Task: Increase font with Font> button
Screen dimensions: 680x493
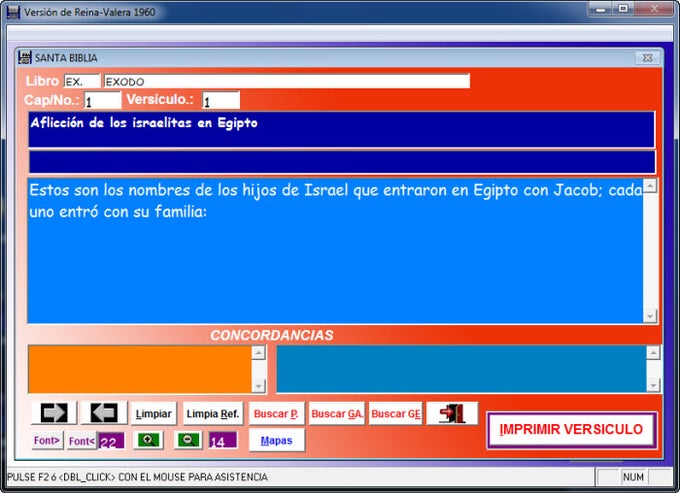Action: 47,441
